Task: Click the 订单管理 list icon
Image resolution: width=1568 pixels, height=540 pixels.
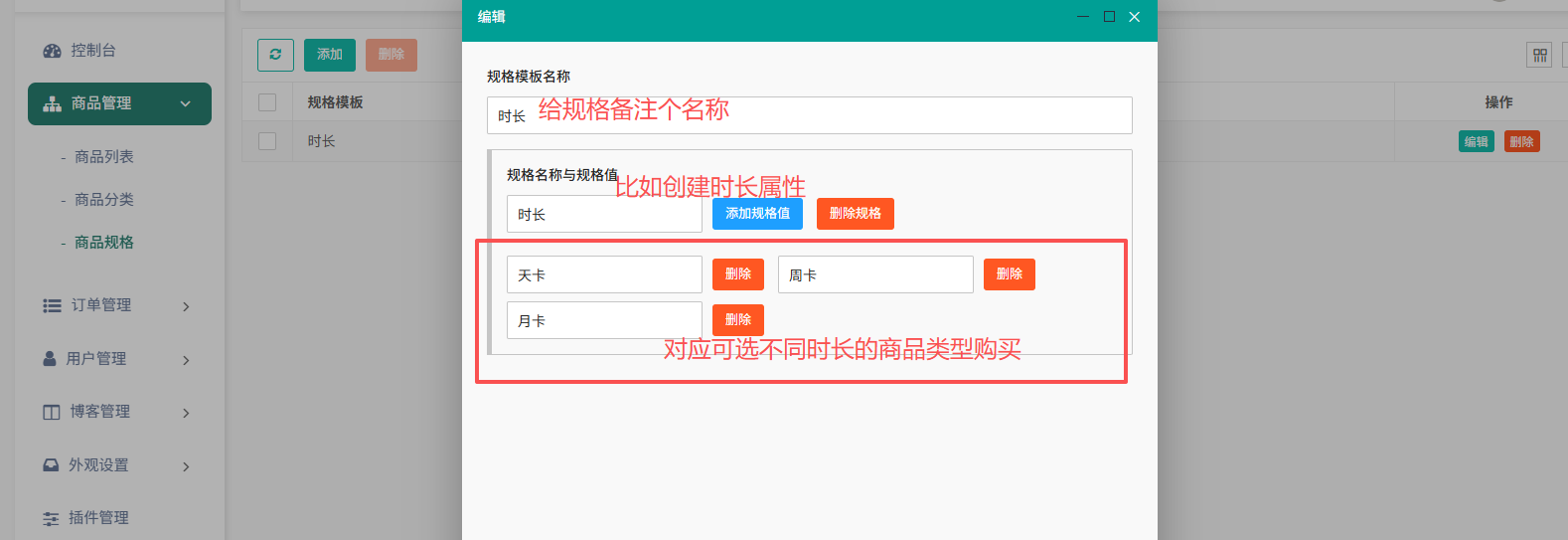Action: (x=52, y=306)
